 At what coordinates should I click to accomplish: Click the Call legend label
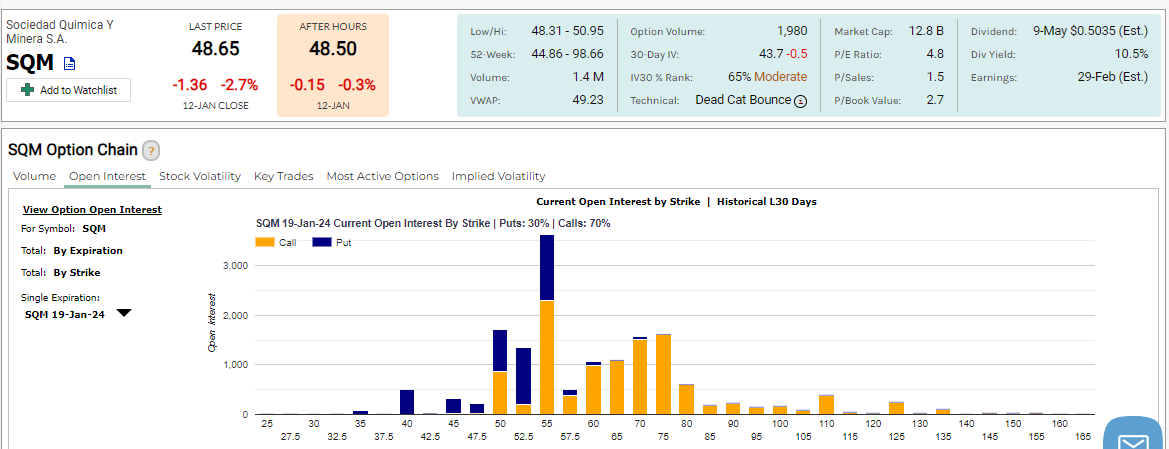[287, 242]
